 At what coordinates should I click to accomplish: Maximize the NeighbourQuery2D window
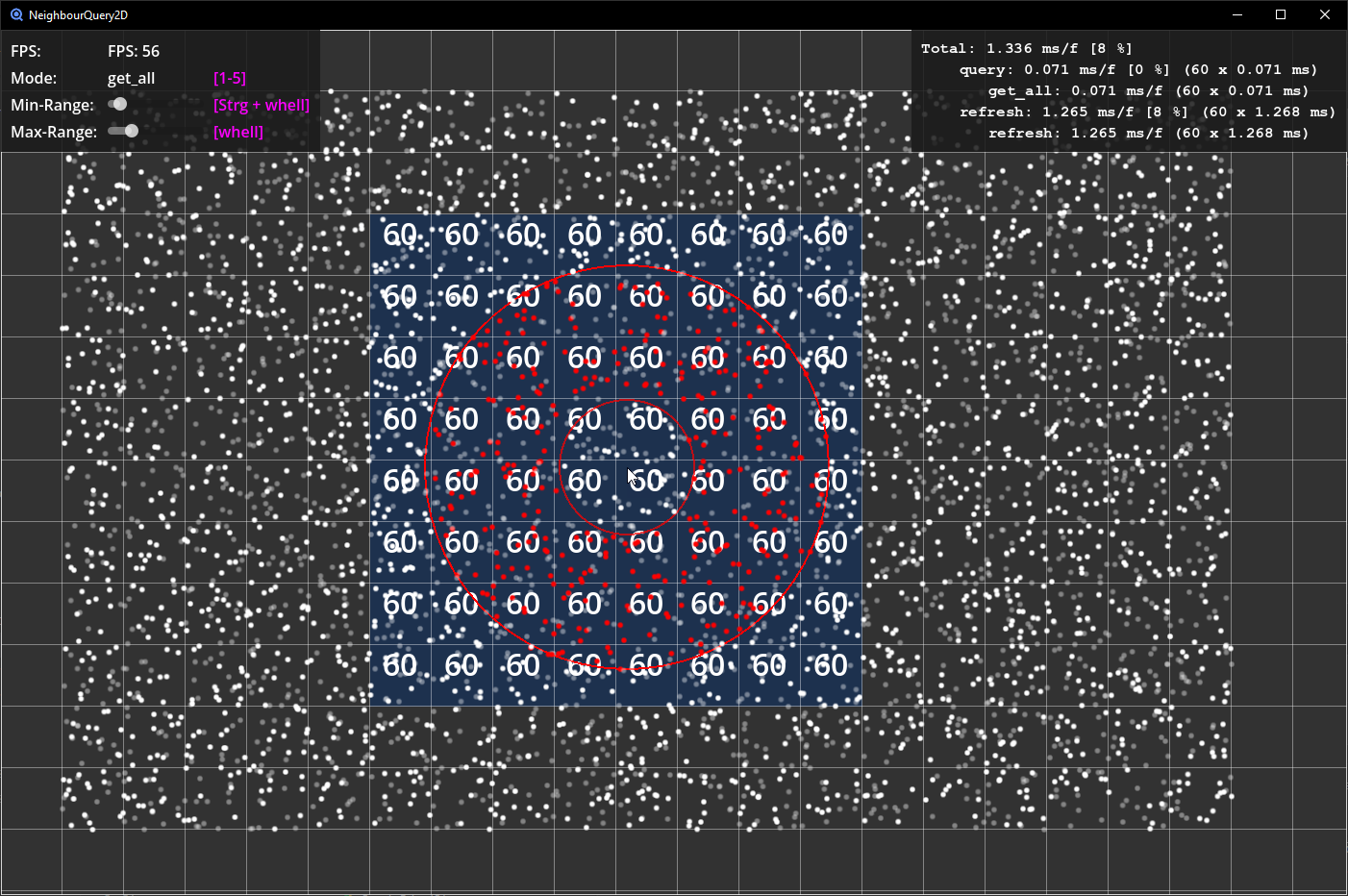click(x=1281, y=15)
